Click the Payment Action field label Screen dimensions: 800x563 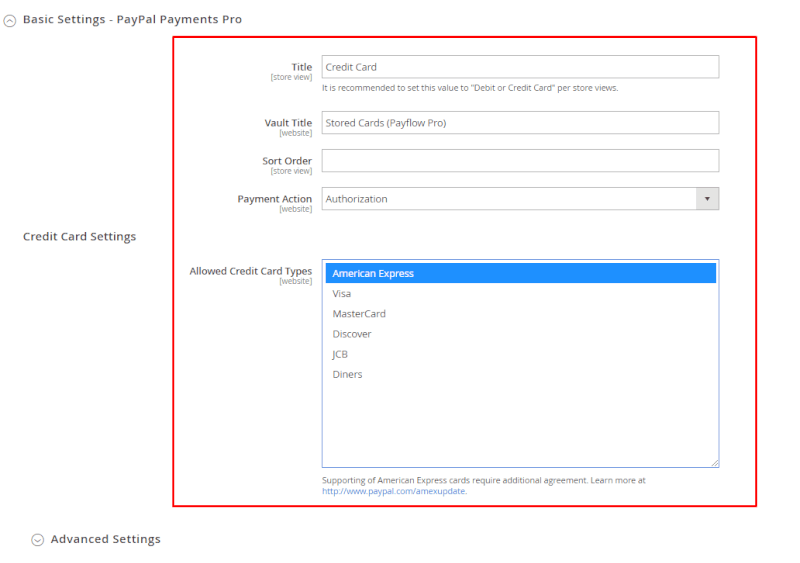[x=274, y=199]
